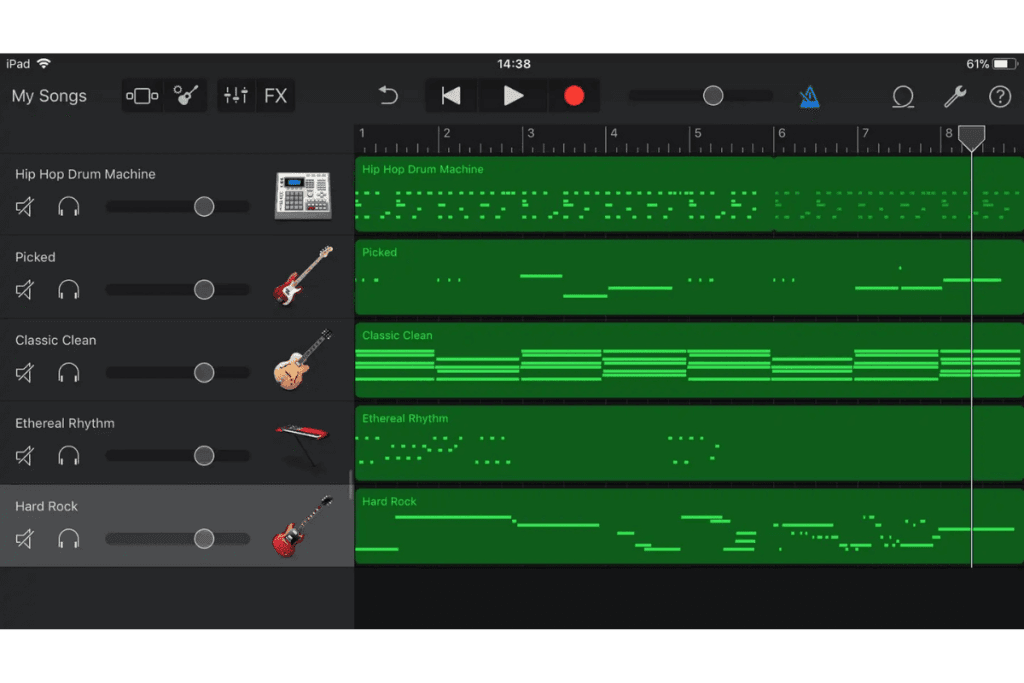Switch to Tracks view icon
The width and height of the screenshot is (1024, 683).
142,96
